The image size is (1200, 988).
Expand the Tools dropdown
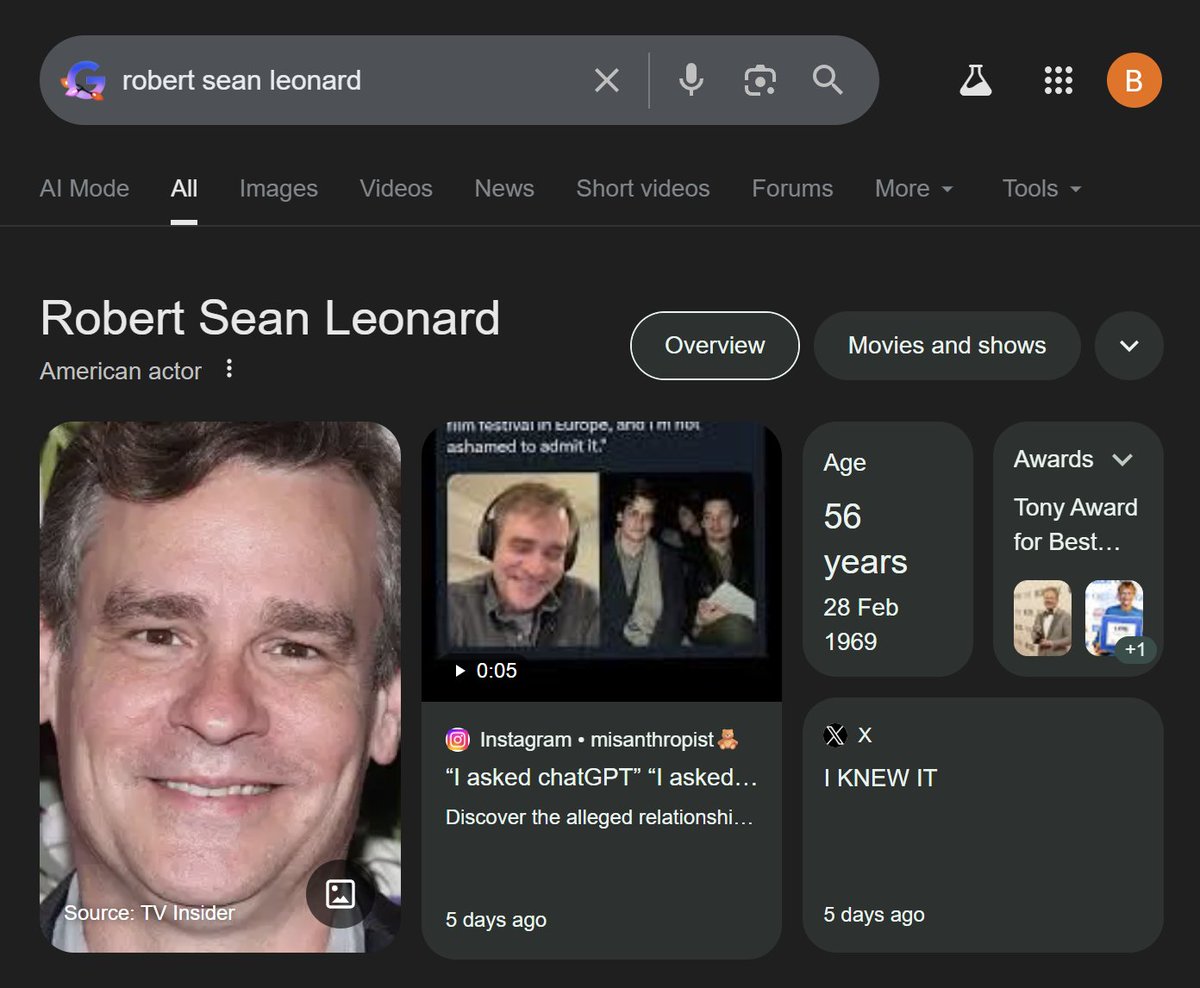(1042, 188)
